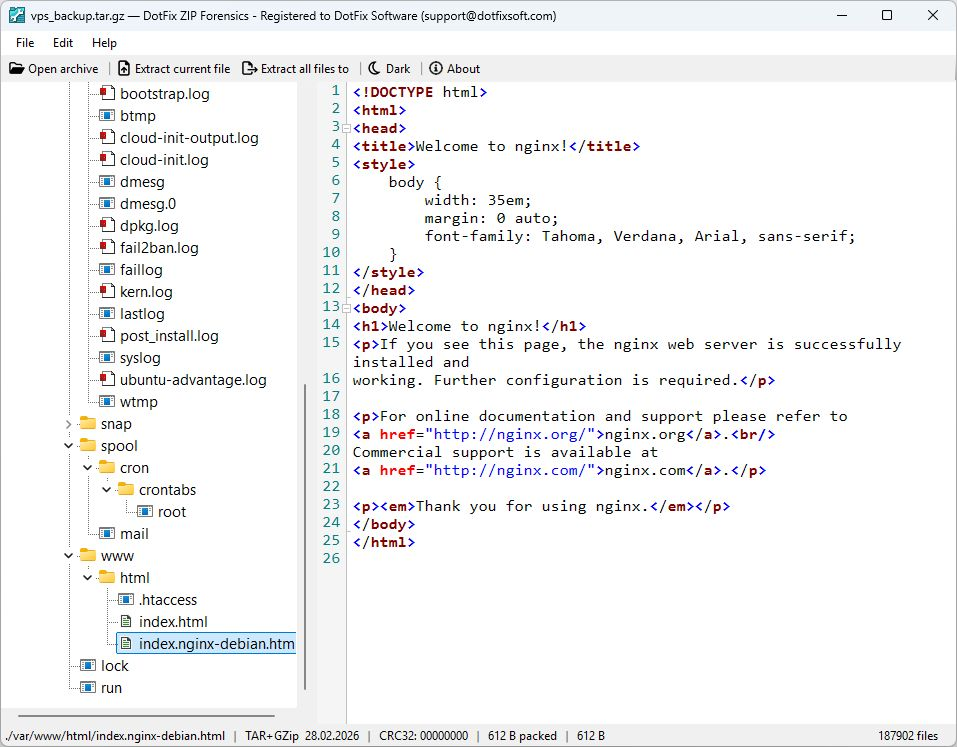This screenshot has width=957, height=747.
Task: Click the html folder icon
Action: click(107, 577)
